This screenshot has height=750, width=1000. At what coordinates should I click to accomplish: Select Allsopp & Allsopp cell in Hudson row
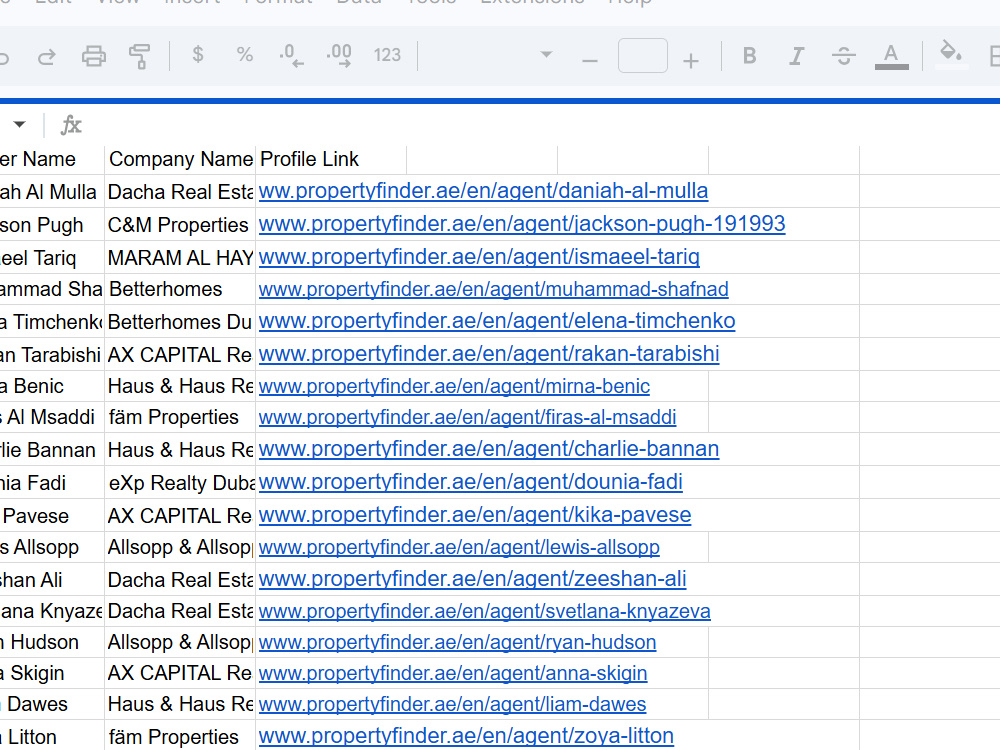tap(180, 642)
